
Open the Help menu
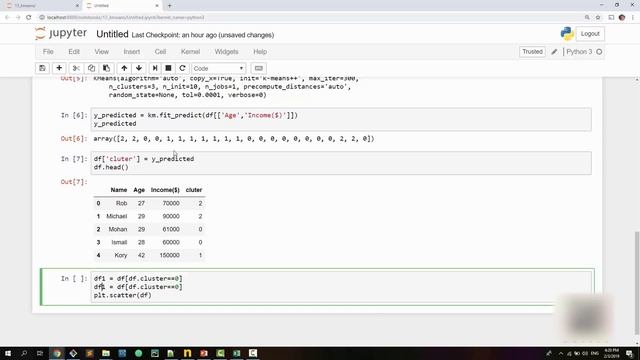coord(260,52)
